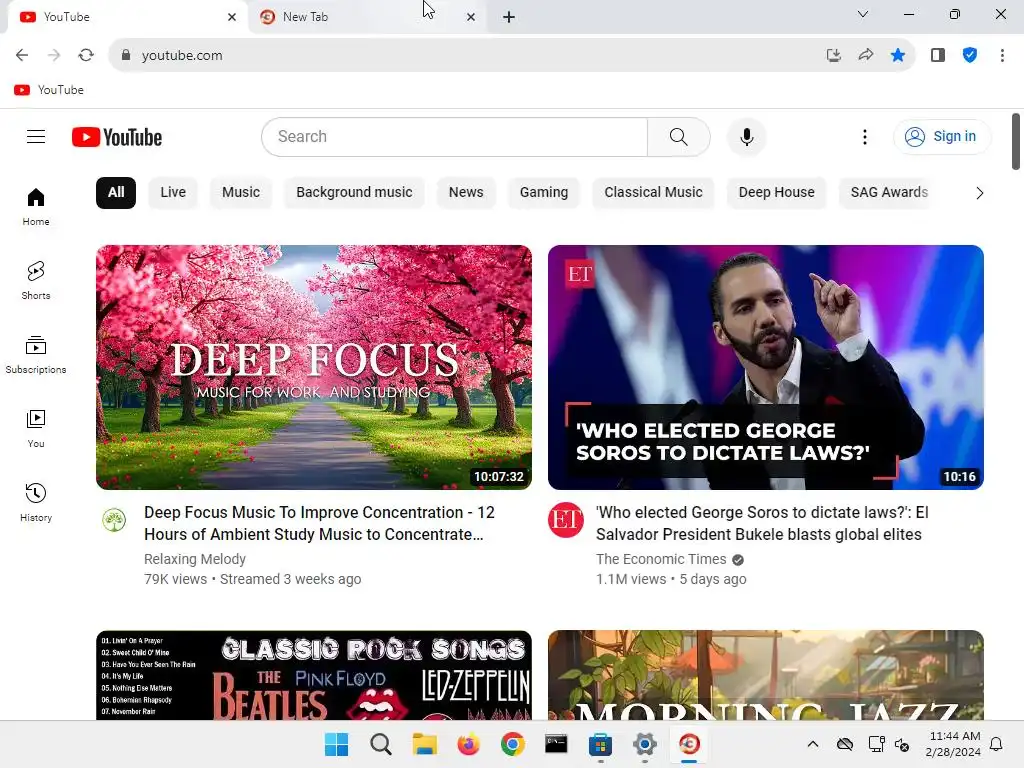Open a new browser tab
This screenshot has width=1024, height=768.
click(509, 17)
